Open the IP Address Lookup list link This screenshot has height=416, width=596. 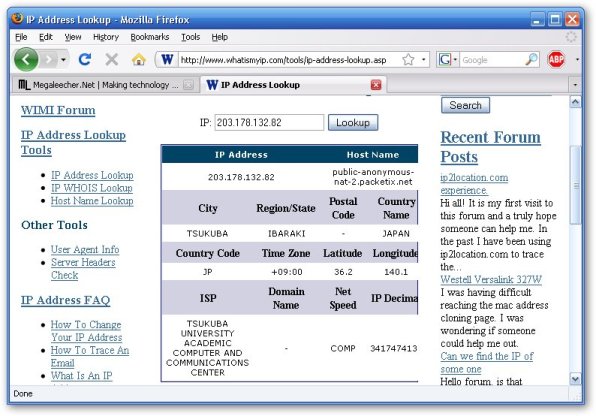click(92, 175)
